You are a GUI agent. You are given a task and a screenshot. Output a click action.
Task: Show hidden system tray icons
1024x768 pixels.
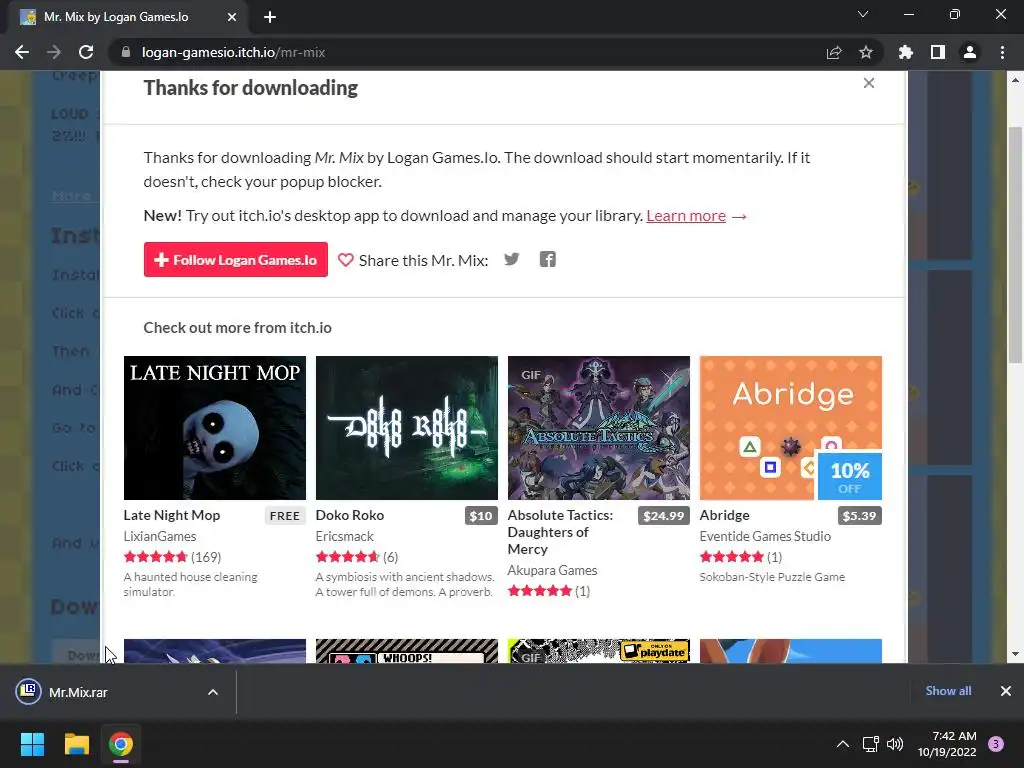pos(842,744)
